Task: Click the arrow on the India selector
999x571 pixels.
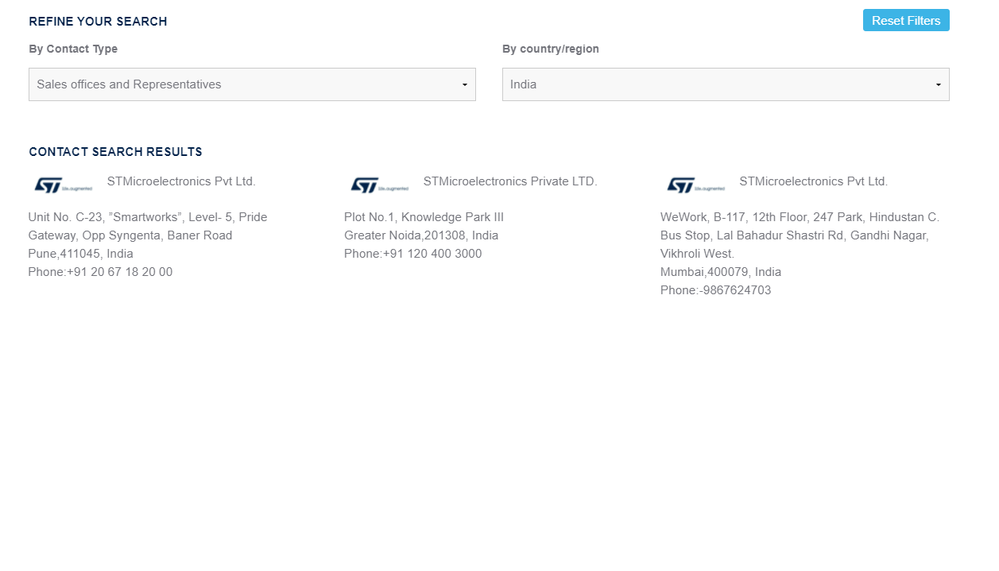Action: (938, 85)
